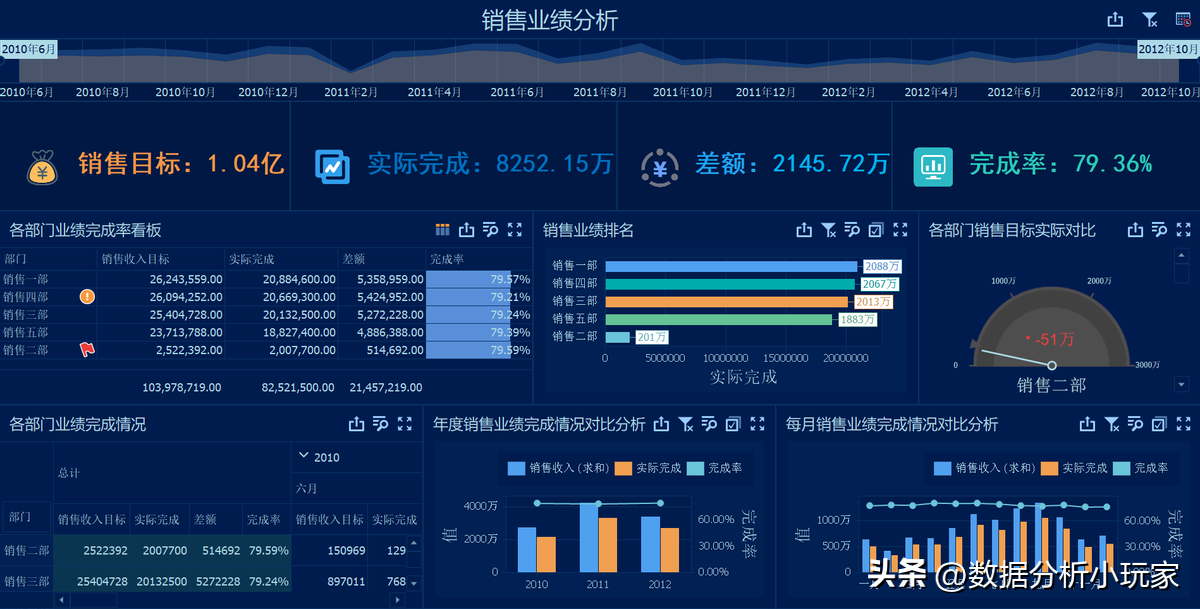Select the 销售一部 bar in 销售业绩排名
Screen dimensions: 1200x609
pyautogui.click(x=731, y=266)
